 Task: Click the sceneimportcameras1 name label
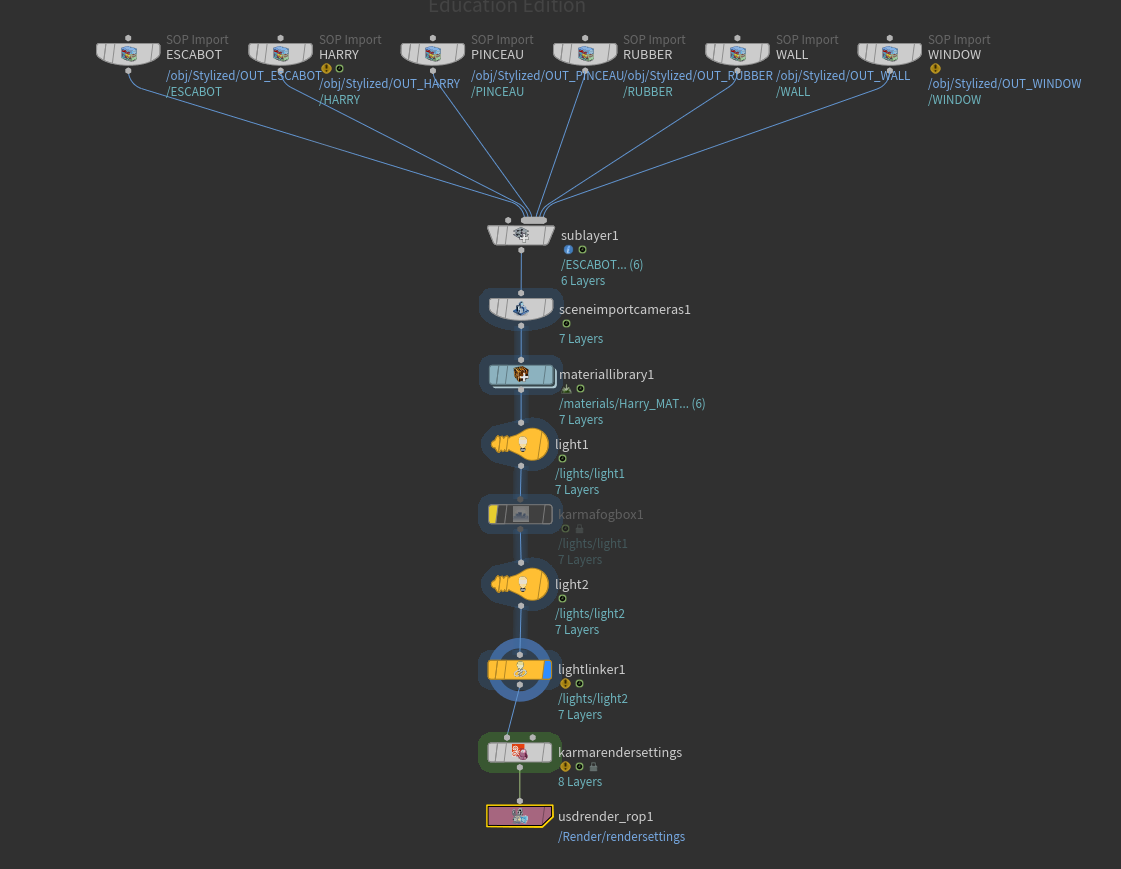click(x=625, y=309)
